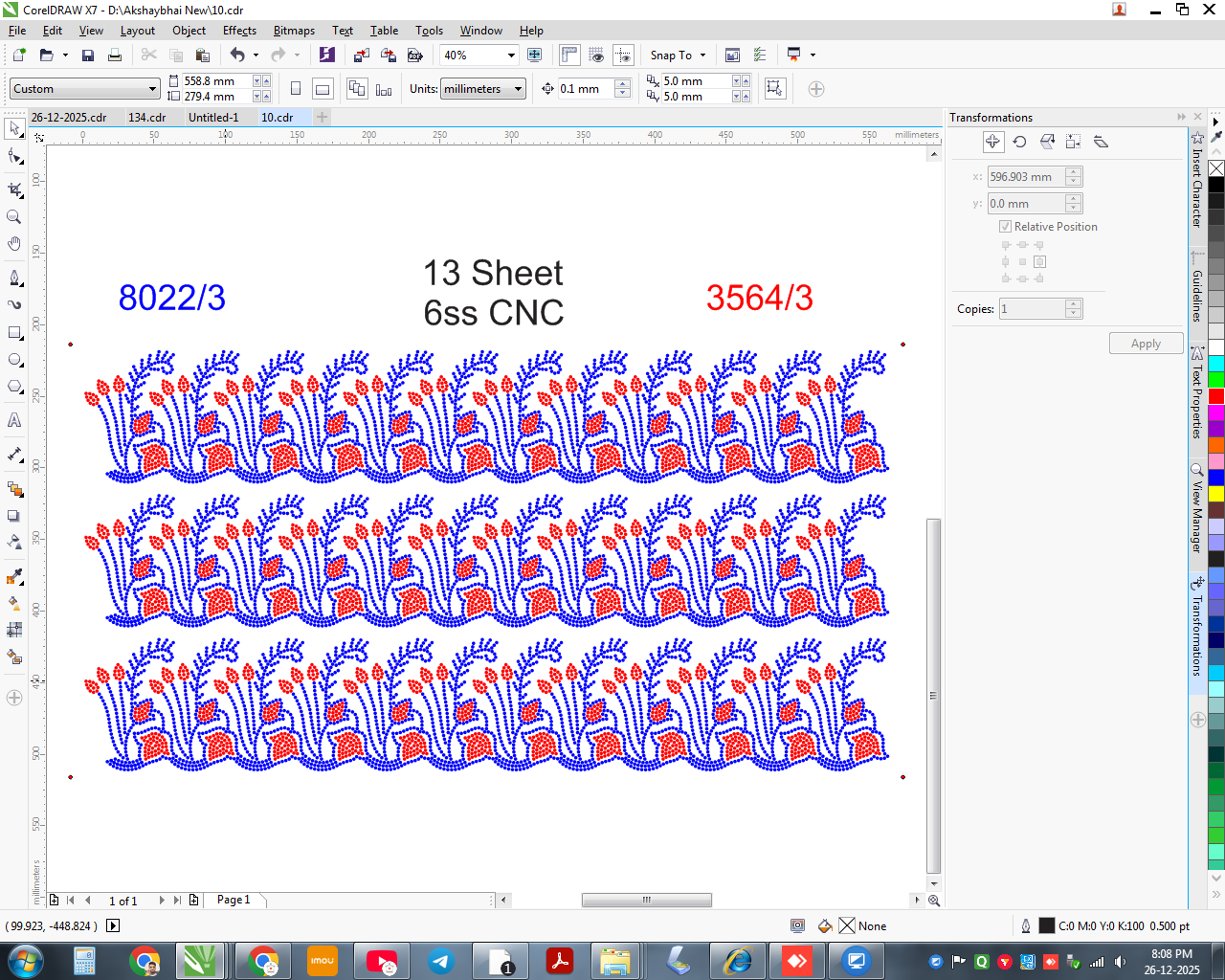The image size is (1225, 980).
Task: Click the Print icon in toolbar
Action: pos(115,56)
